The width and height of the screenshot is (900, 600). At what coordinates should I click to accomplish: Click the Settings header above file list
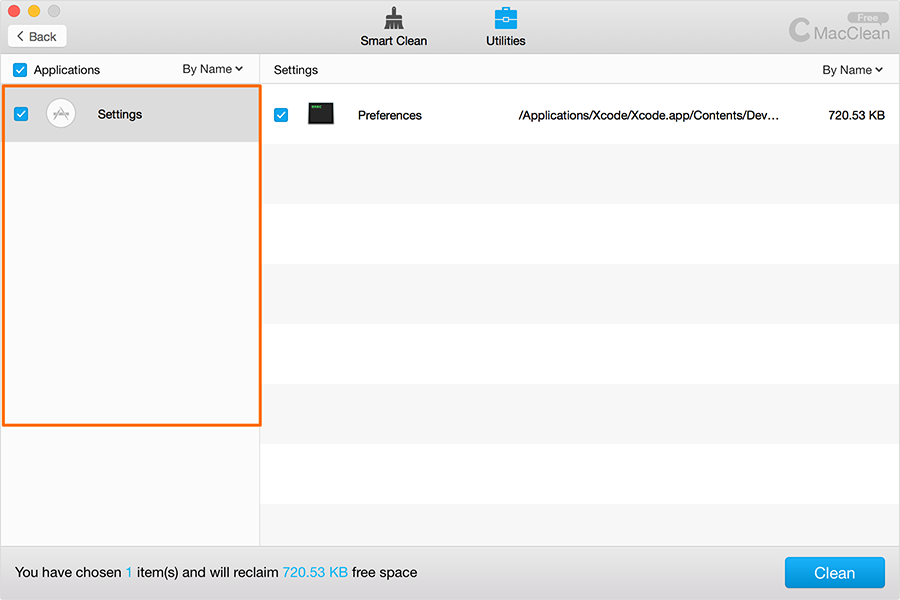click(296, 70)
